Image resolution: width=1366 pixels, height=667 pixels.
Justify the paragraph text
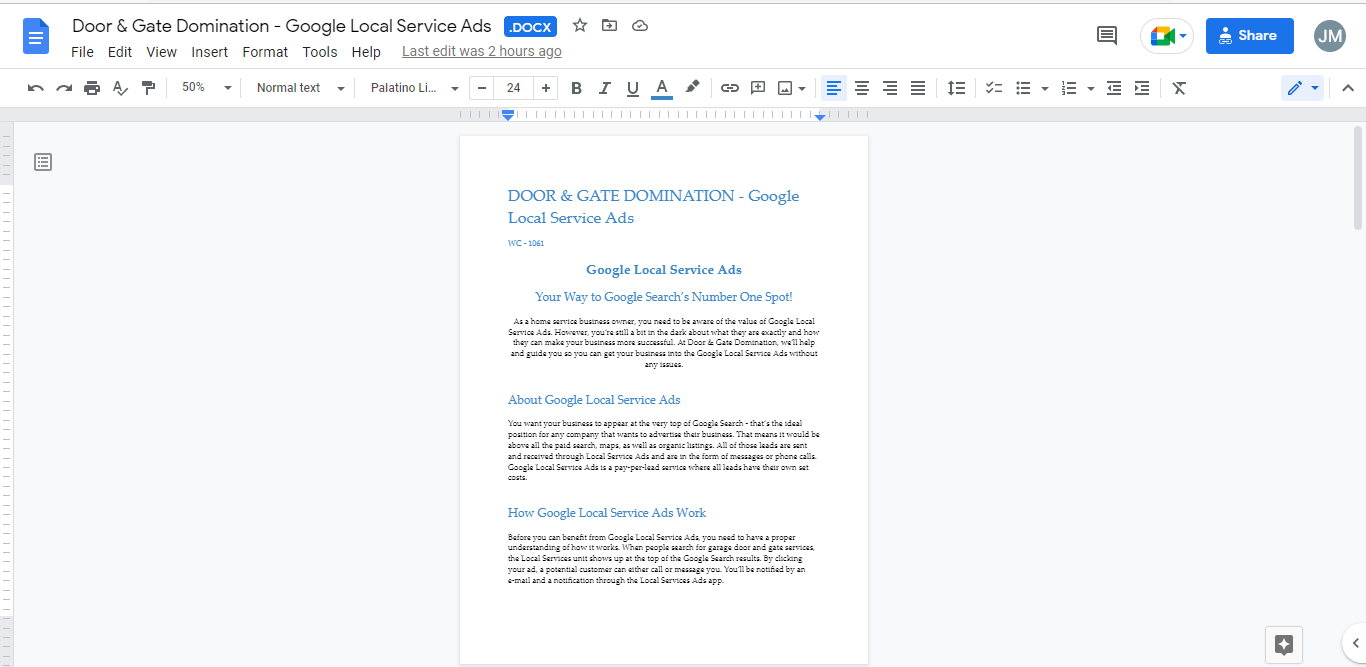(918, 88)
